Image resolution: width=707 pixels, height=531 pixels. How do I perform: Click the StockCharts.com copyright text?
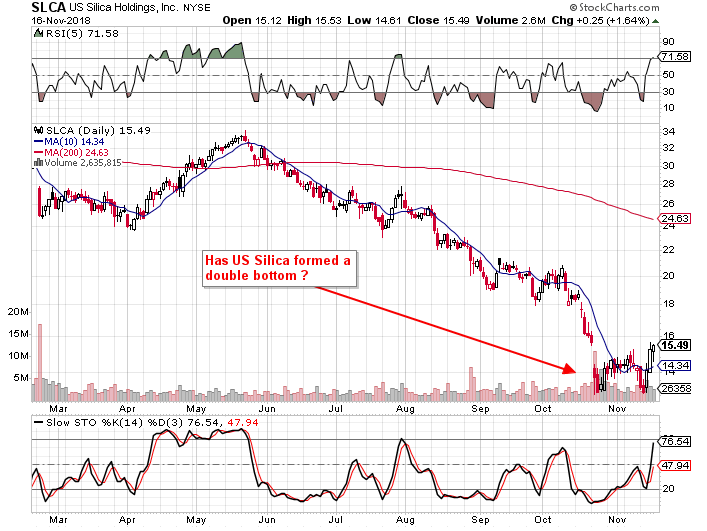point(615,8)
